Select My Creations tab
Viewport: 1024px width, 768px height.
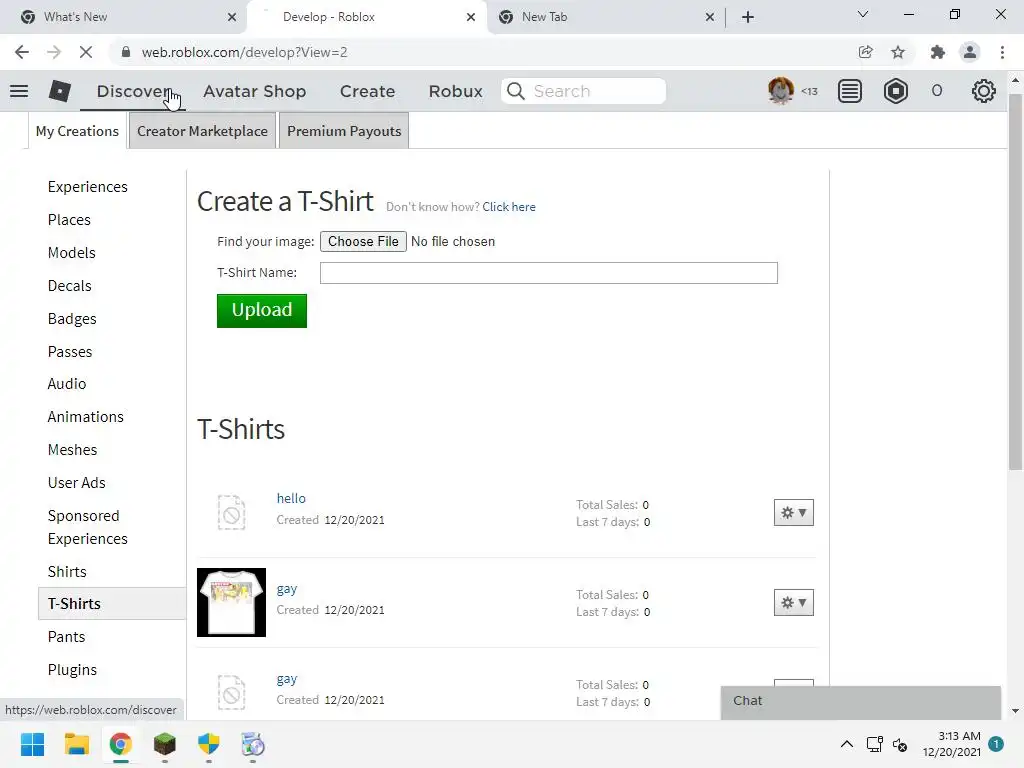tap(77, 131)
